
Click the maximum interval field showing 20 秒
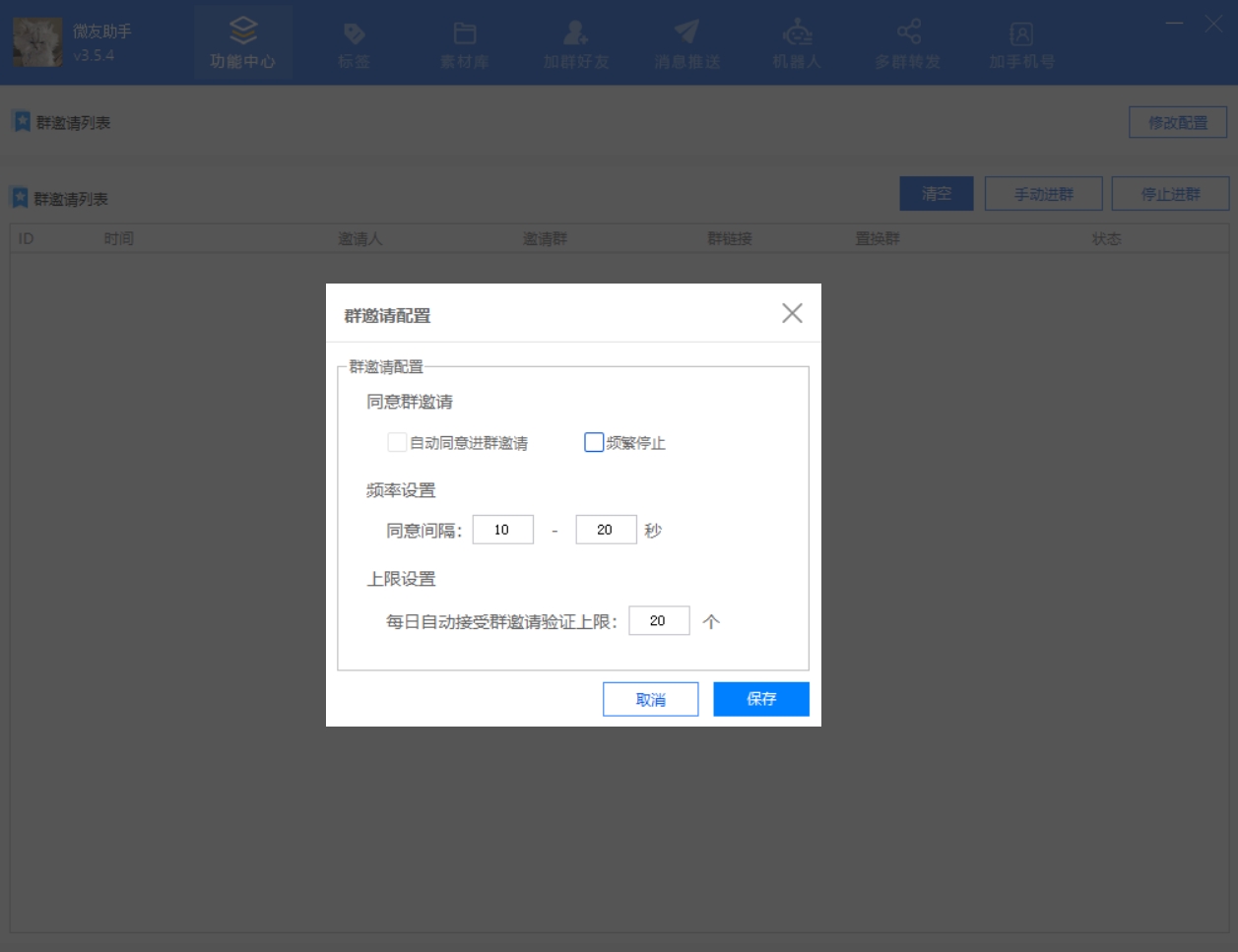[607, 530]
